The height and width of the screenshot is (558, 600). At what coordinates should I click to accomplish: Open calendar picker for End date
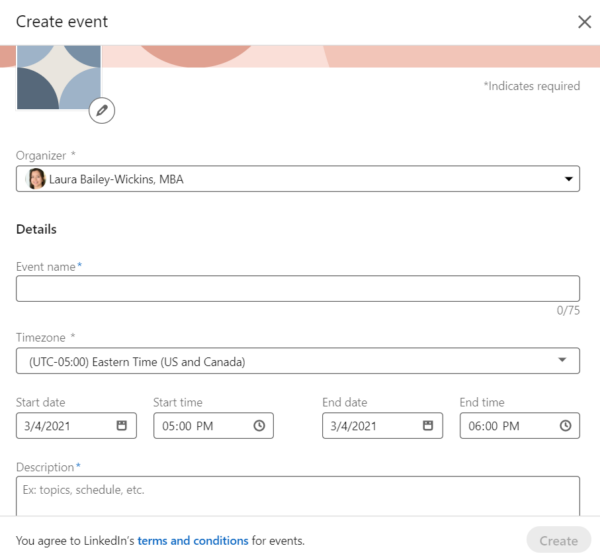click(x=428, y=425)
